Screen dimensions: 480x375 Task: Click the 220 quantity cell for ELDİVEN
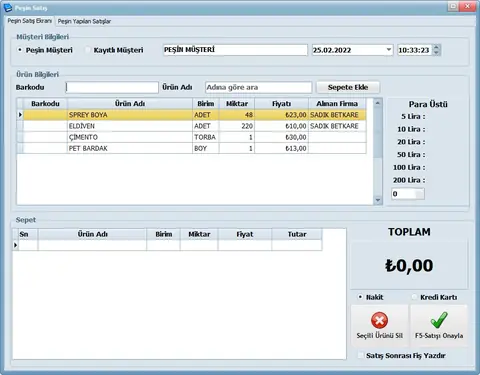tap(237, 126)
